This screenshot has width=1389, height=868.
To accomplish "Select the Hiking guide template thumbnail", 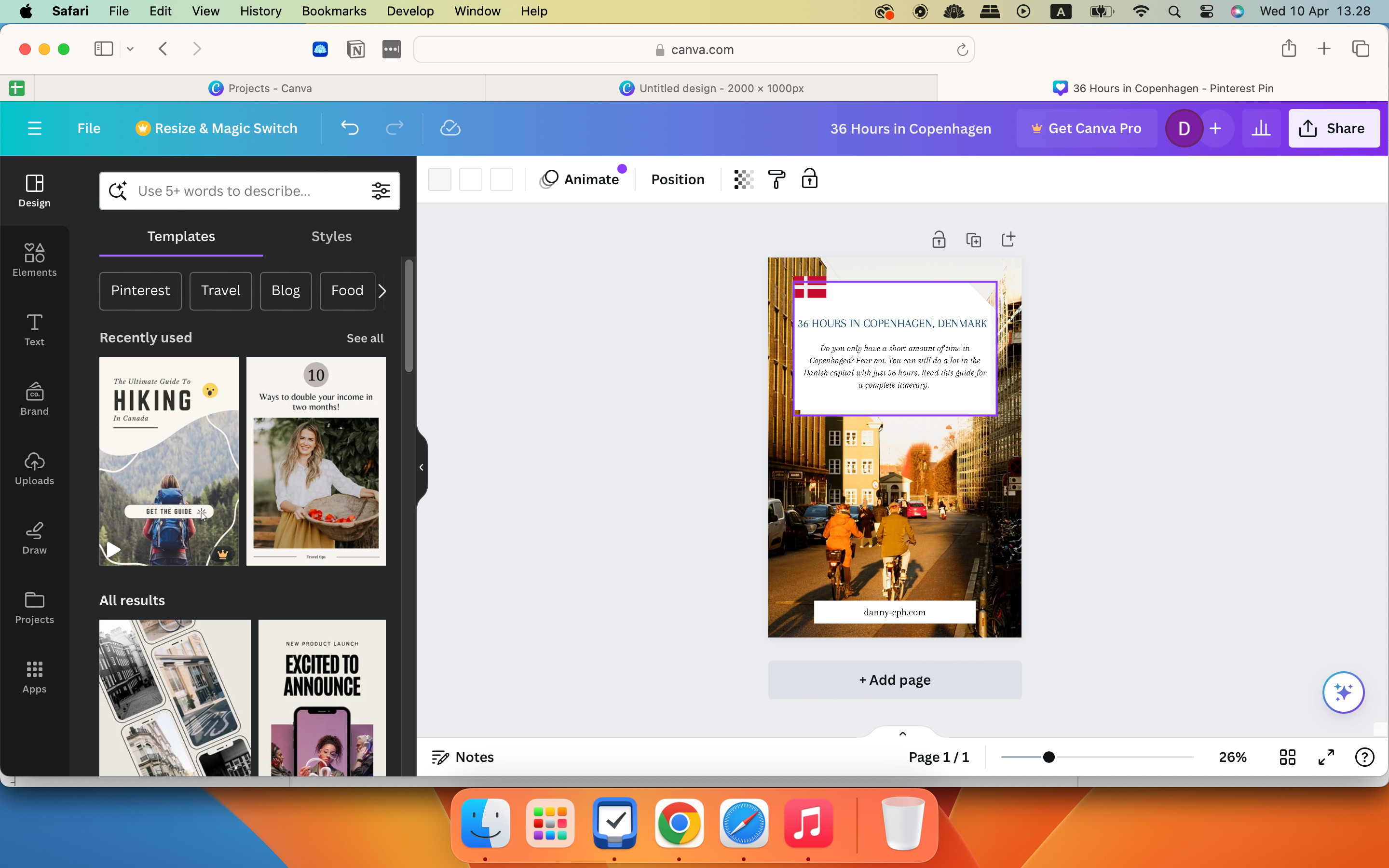I will [x=168, y=461].
